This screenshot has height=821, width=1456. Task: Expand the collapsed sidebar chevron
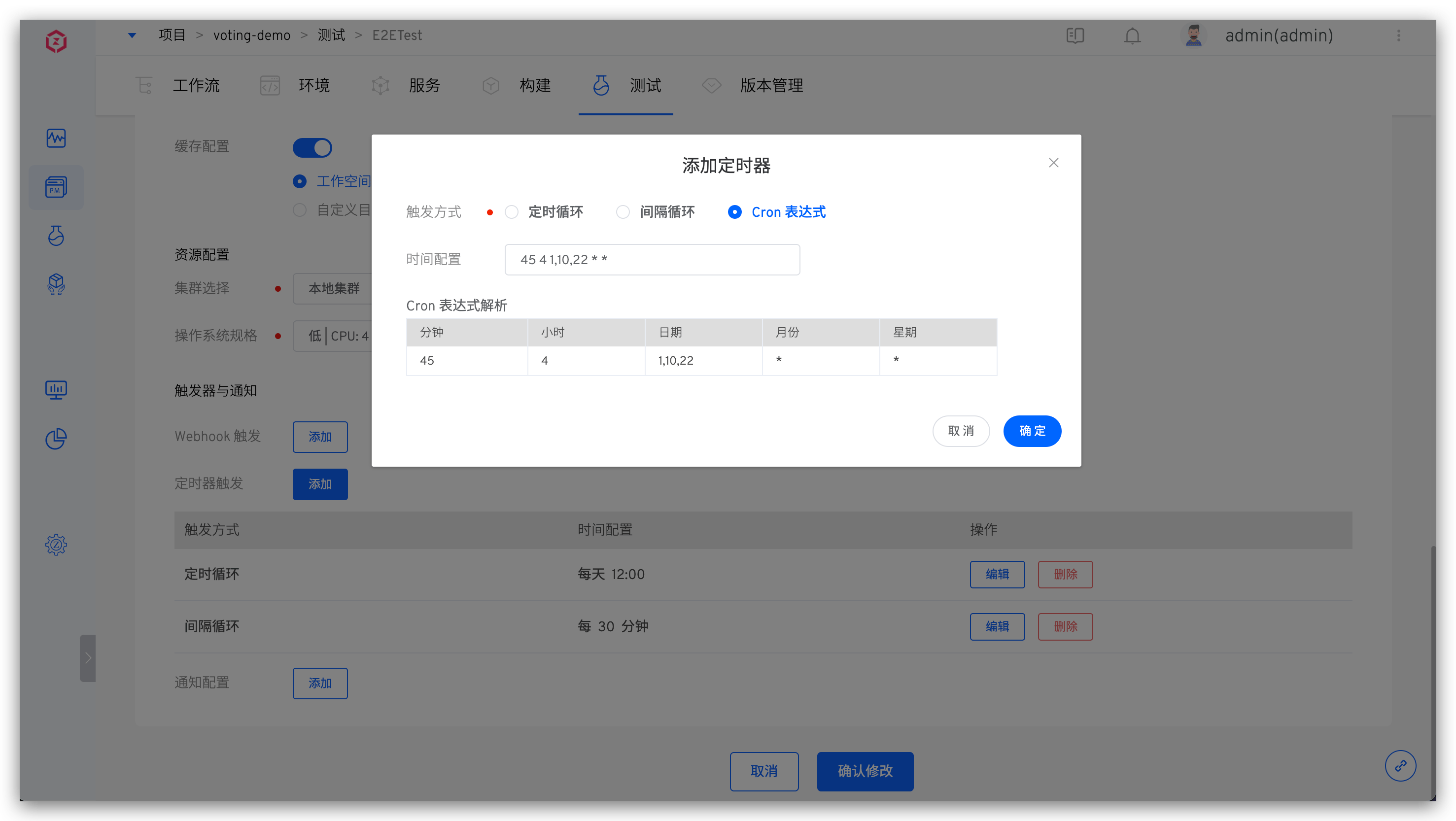88,658
